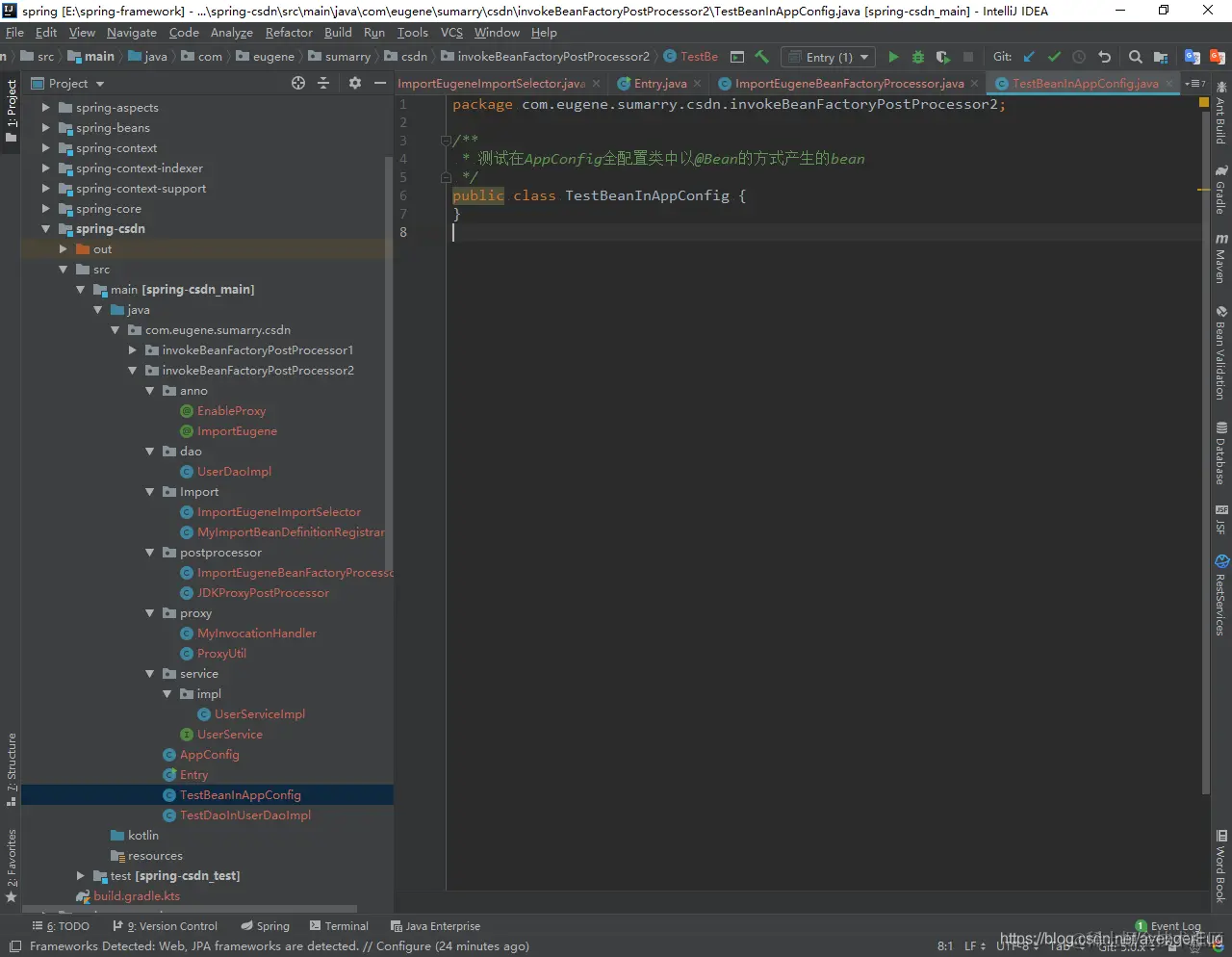Select UserDaoImpl class in tree
This screenshot has width=1232, height=957.
[x=234, y=471]
